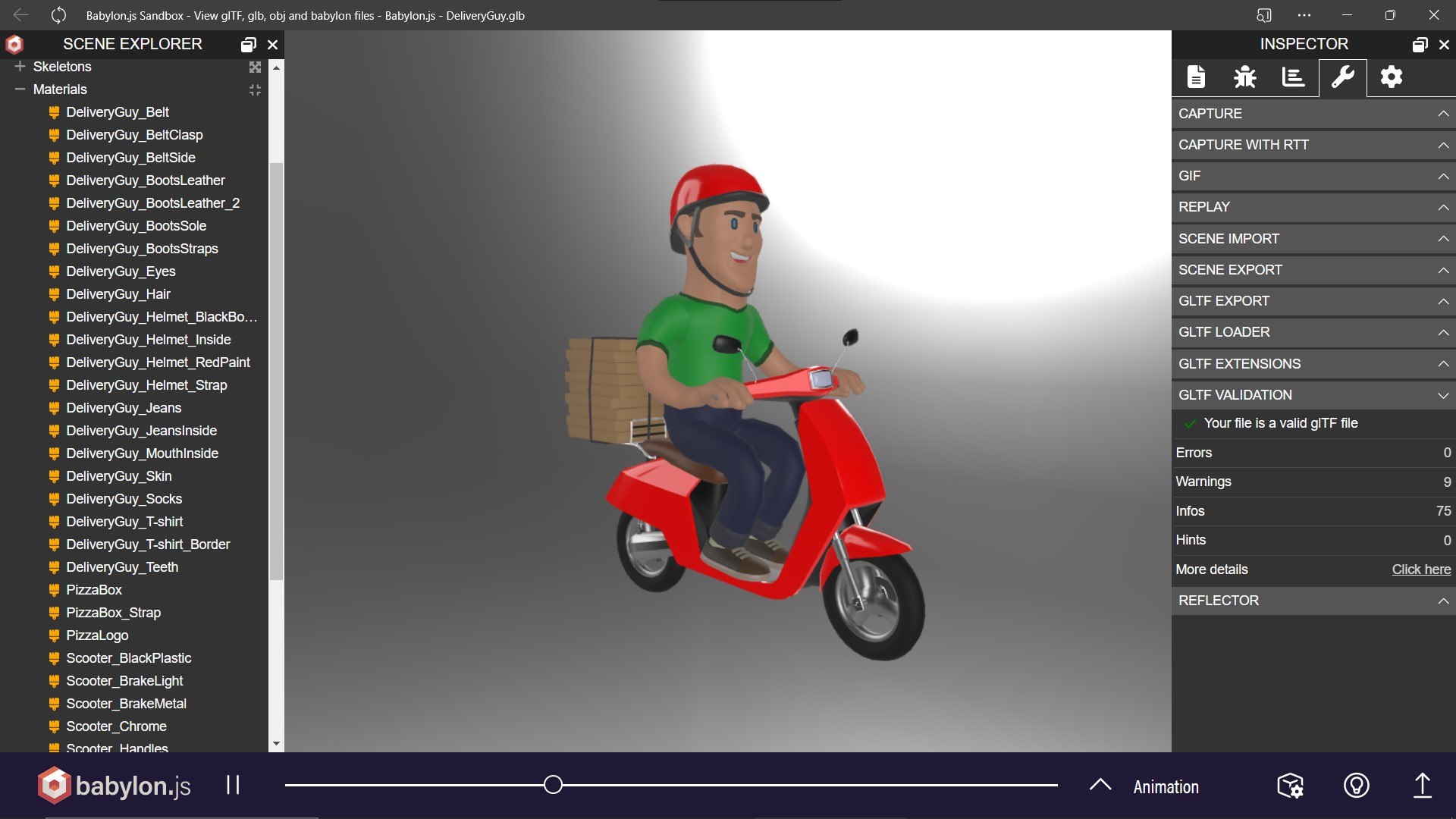Select the PizzaBox material
Viewport: 1456px width, 819px height.
(94, 590)
